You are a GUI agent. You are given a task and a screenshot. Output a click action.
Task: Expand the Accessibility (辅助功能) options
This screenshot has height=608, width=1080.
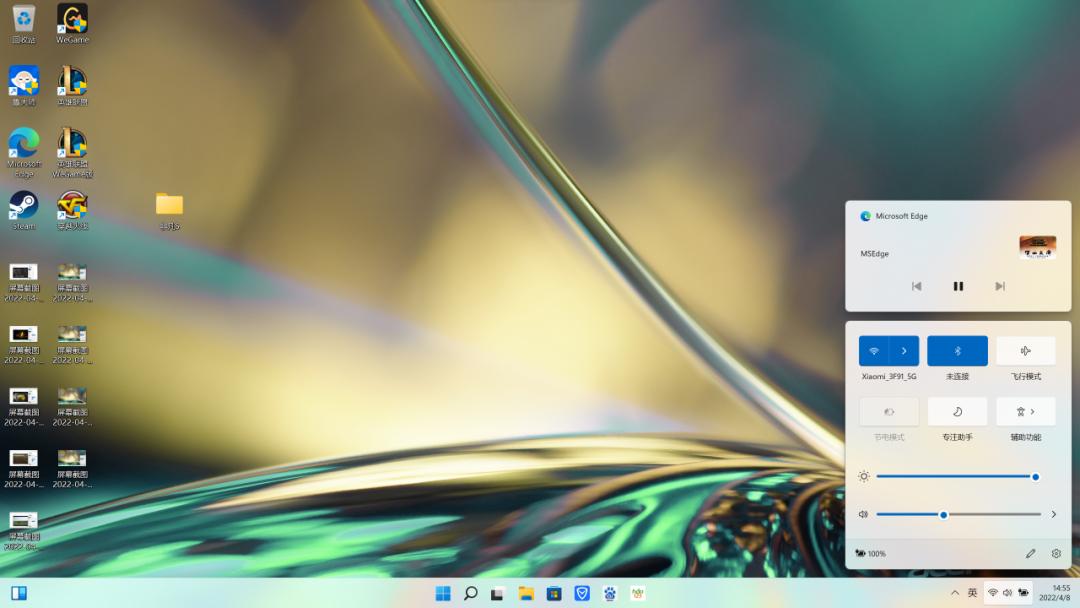click(1025, 411)
